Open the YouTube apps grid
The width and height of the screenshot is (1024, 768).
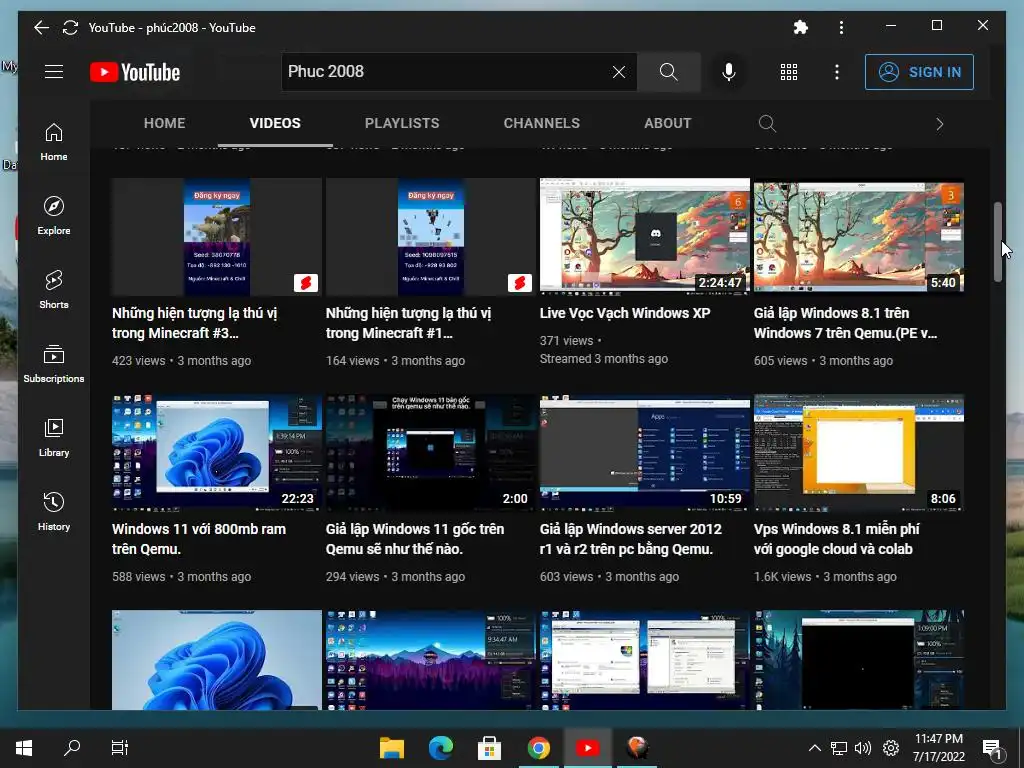789,72
